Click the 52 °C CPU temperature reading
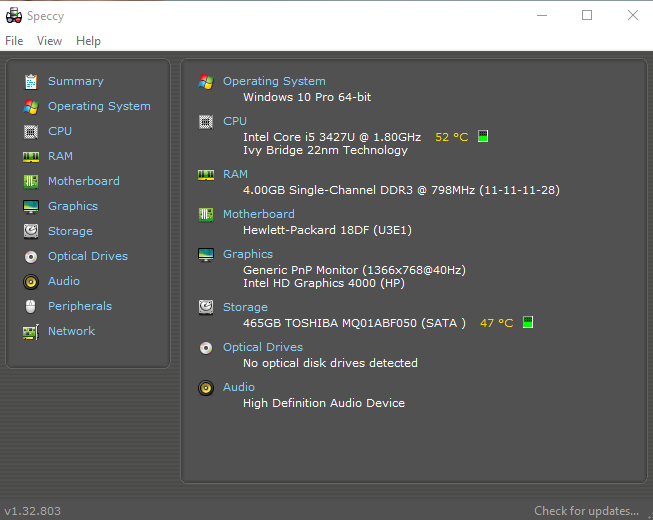This screenshot has width=653, height=520. click(x=451, y=137)
